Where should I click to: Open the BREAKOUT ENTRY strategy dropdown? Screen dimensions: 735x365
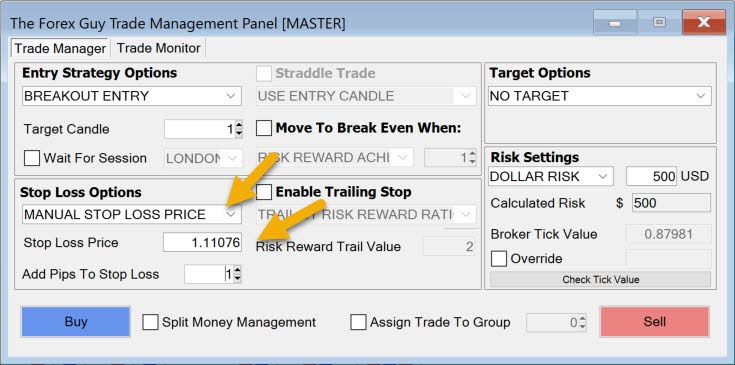pyautogui.click(x=132, y=96)
